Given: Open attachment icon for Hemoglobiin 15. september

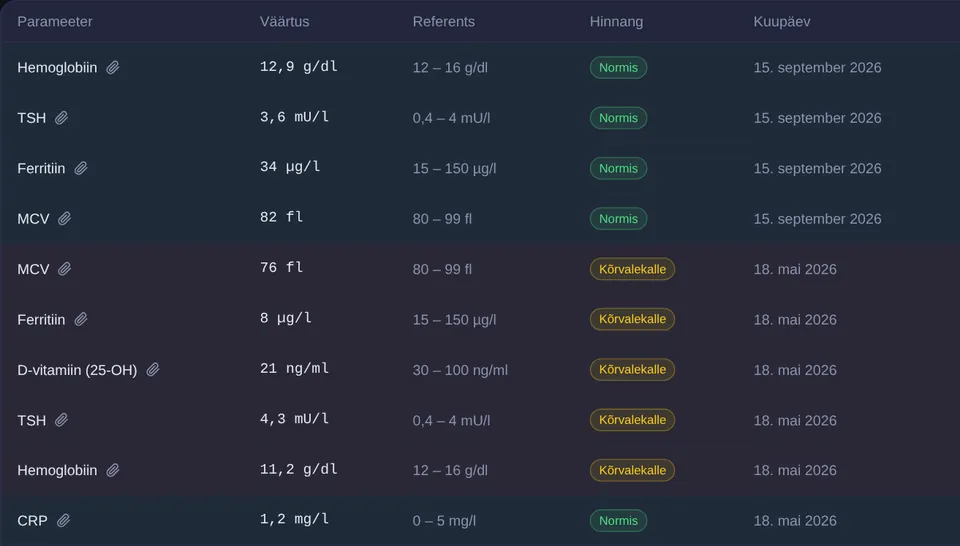Looking at the screenshot, I should pyautogui.click(x=113, y=67).
